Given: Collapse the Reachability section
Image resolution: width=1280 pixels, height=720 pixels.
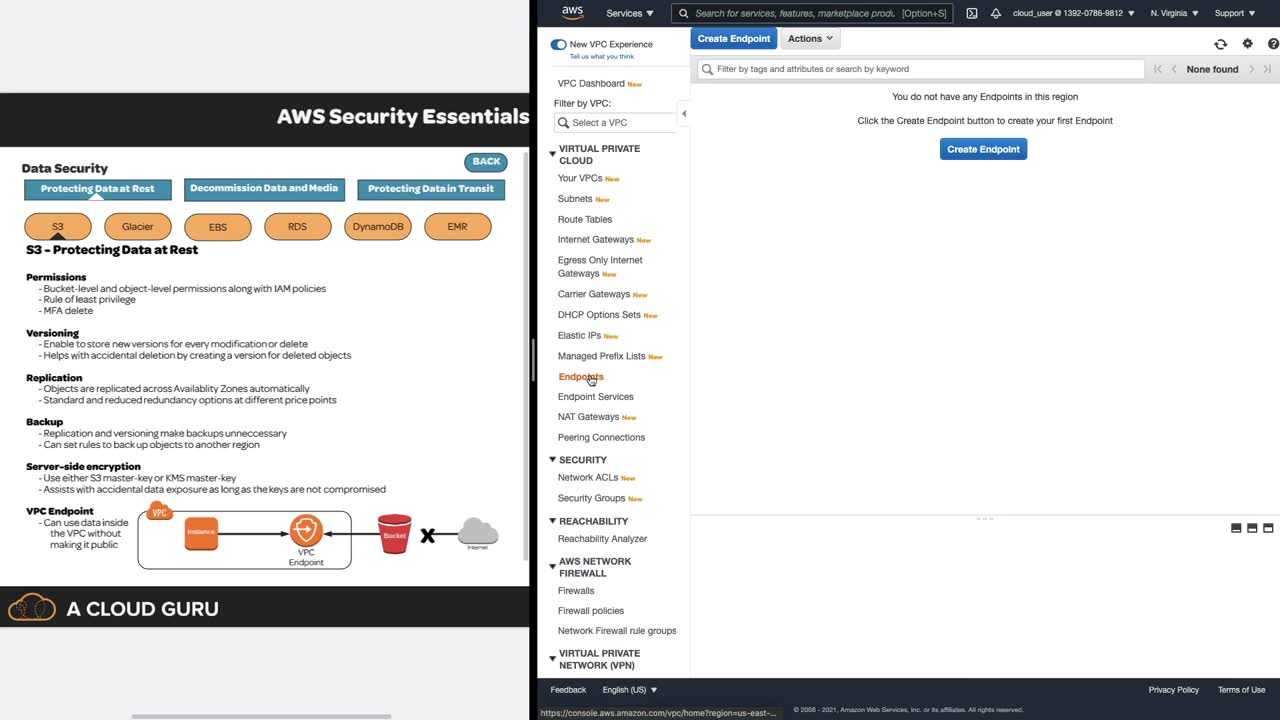Looking at the screenshot, I should [552, 521].
